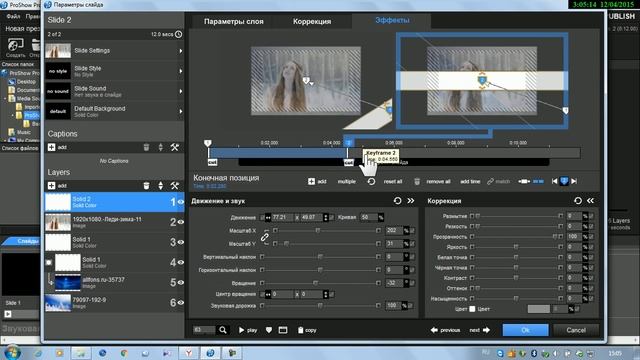Click the reset all circular arrow icon
Screen dimensions: 640x360
[371, 181]
